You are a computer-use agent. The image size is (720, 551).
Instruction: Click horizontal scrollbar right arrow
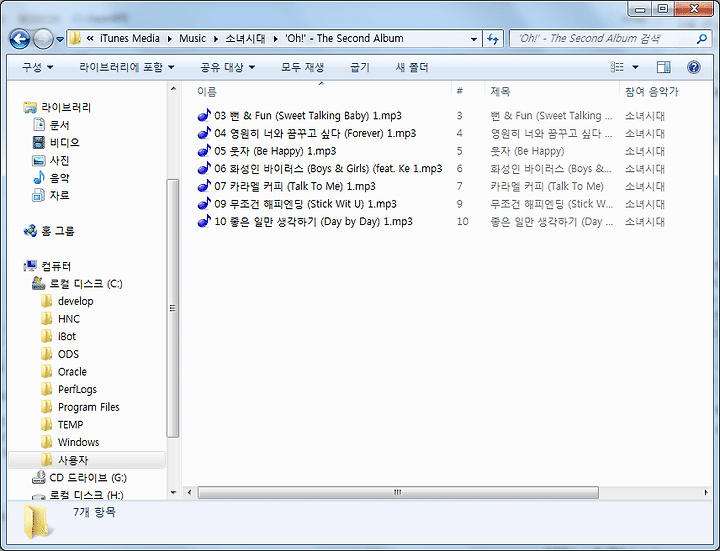coord(706,492)
